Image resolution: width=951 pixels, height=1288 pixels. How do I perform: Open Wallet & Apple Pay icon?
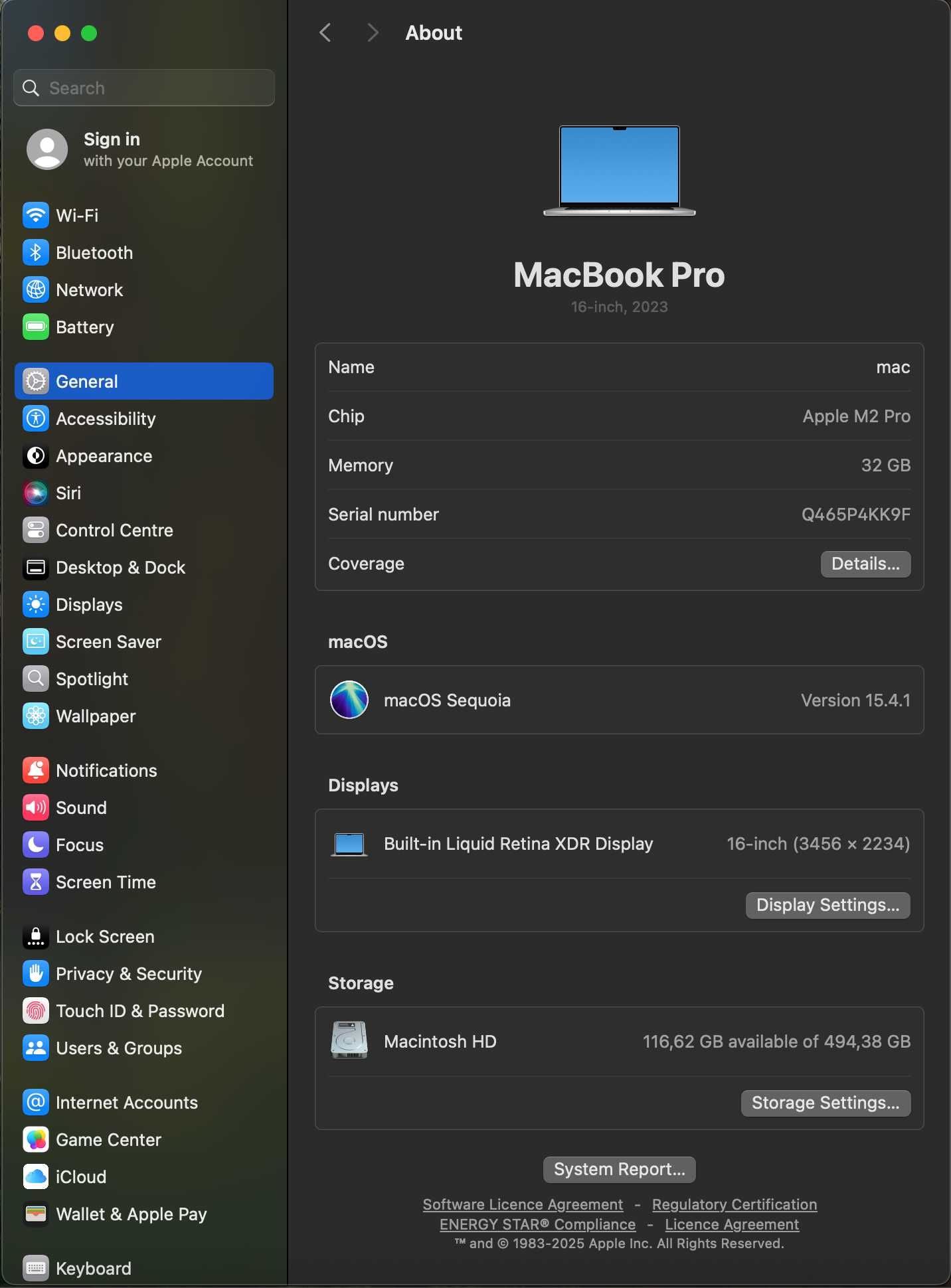(35, 1214)
